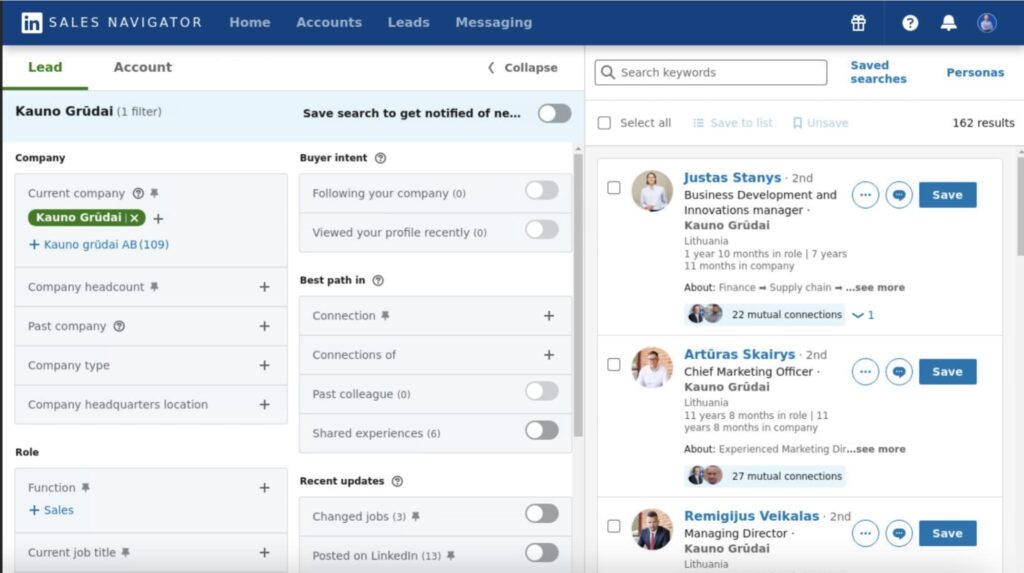1024x573 pixels.
Task: Click the Search keywords field
Action: coord(711,73)
